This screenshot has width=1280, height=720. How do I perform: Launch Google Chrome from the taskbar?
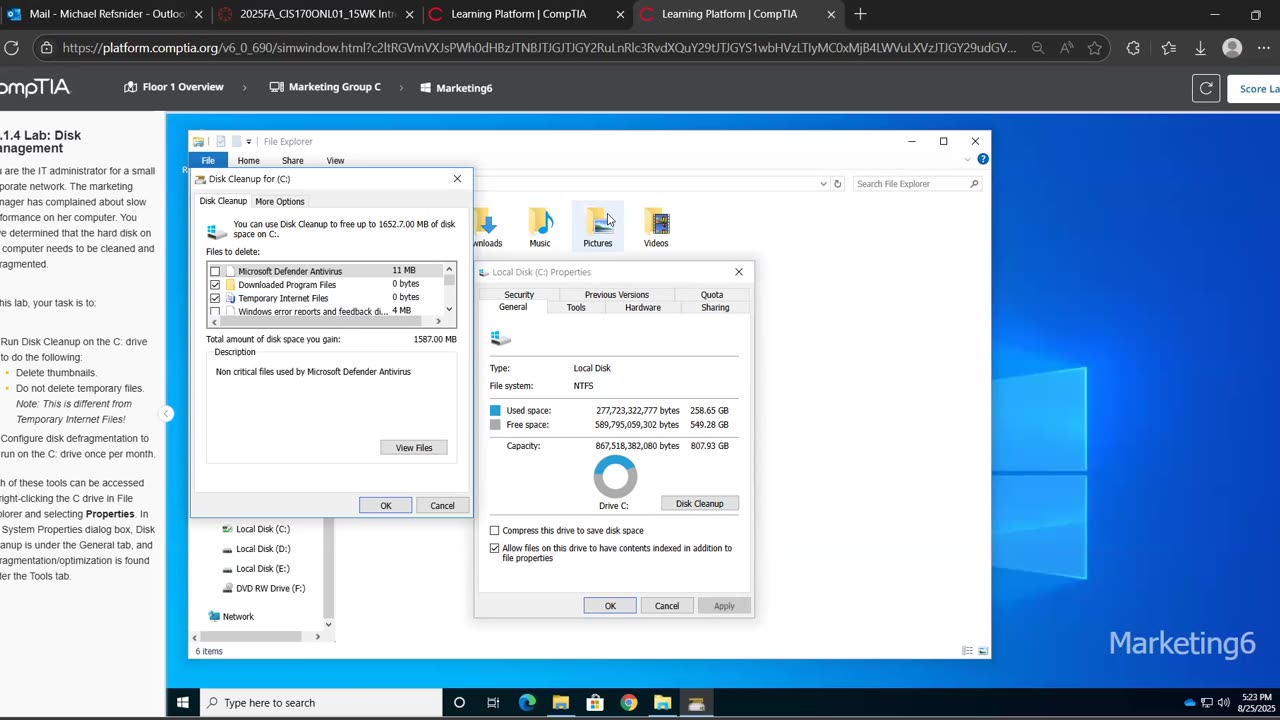628,702
